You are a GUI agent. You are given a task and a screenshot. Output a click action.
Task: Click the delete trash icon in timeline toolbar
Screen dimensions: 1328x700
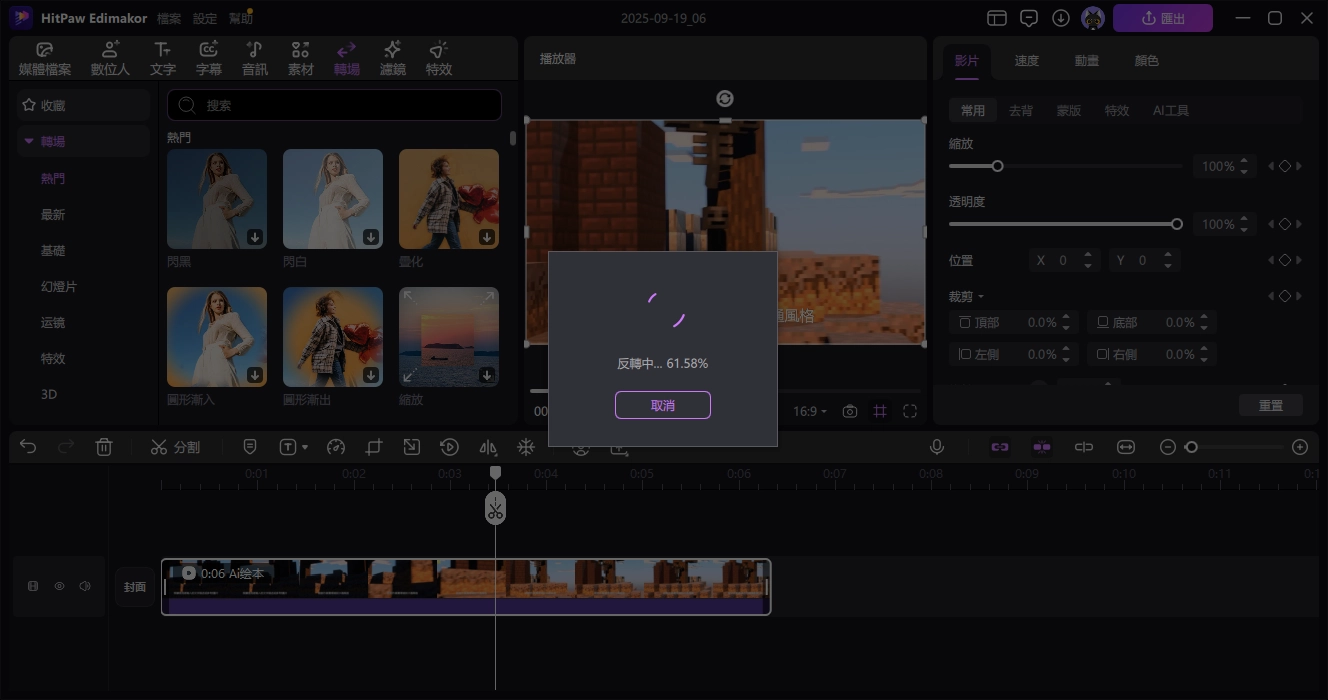(x=104, y=447)
